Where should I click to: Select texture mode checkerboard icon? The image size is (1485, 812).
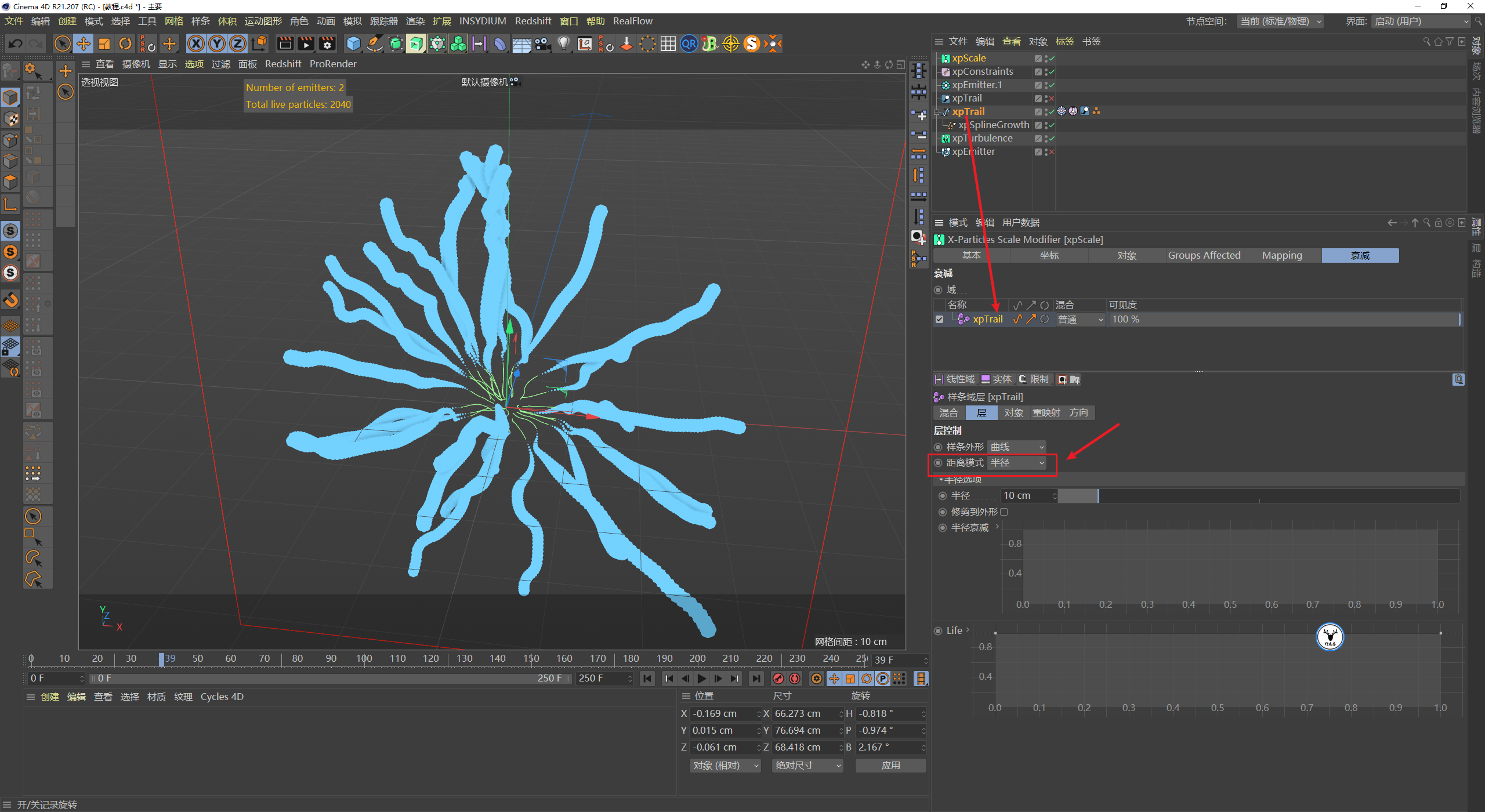(10, 119)
